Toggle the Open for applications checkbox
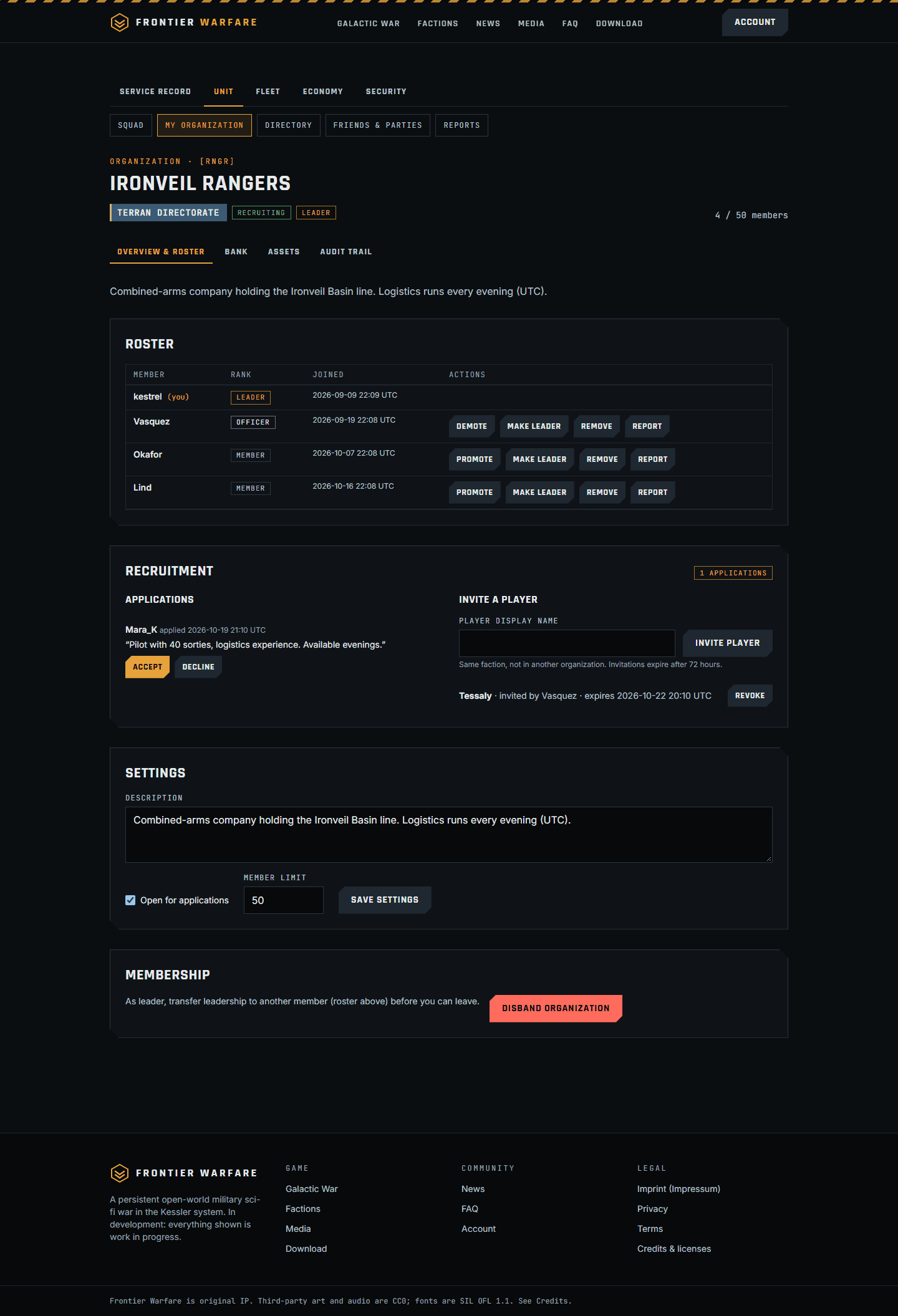Image resolution: width=898 pixels, height=1316 pixels. 130,900
